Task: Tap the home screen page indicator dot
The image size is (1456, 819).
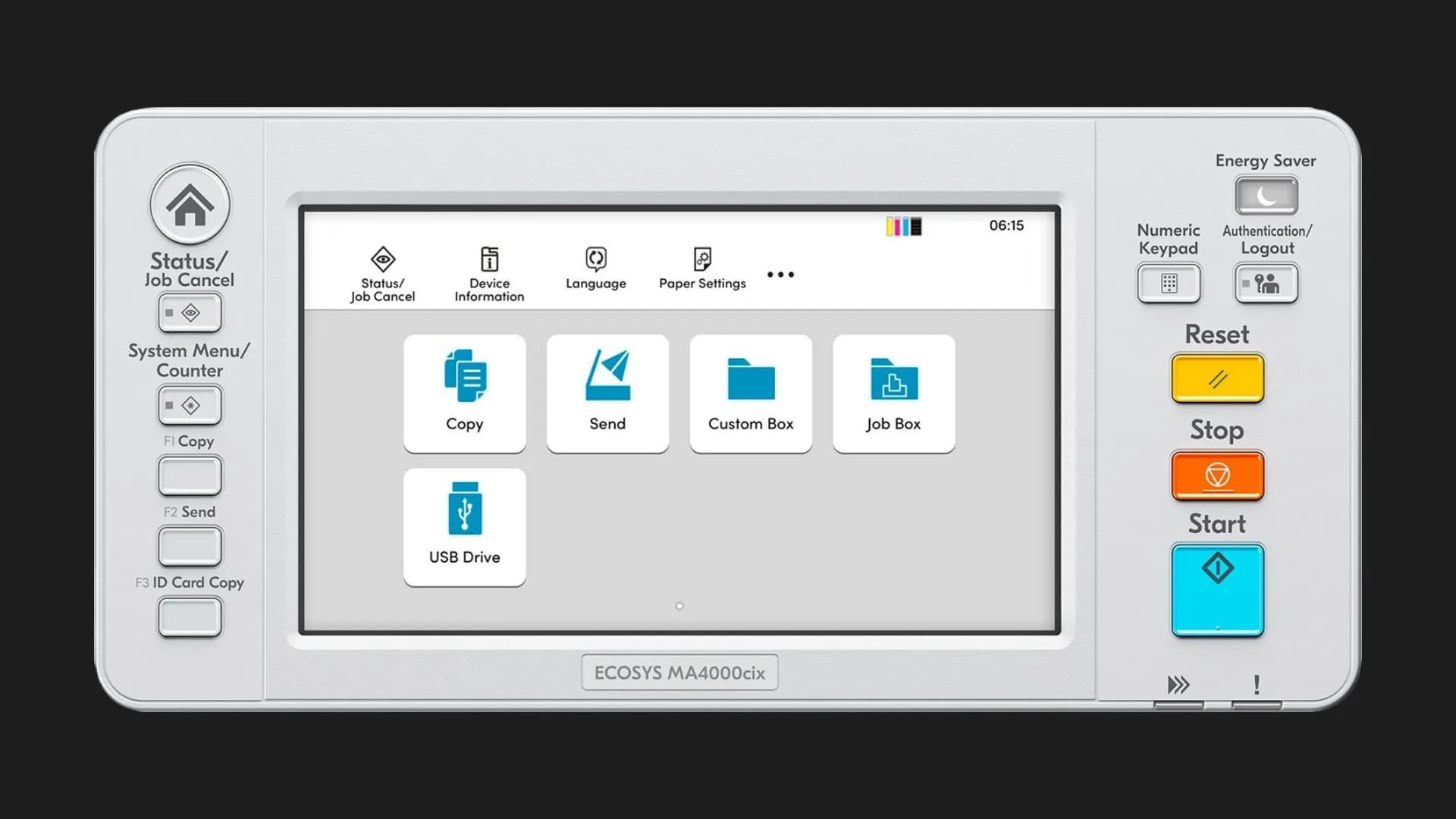Action: point(679,606)
